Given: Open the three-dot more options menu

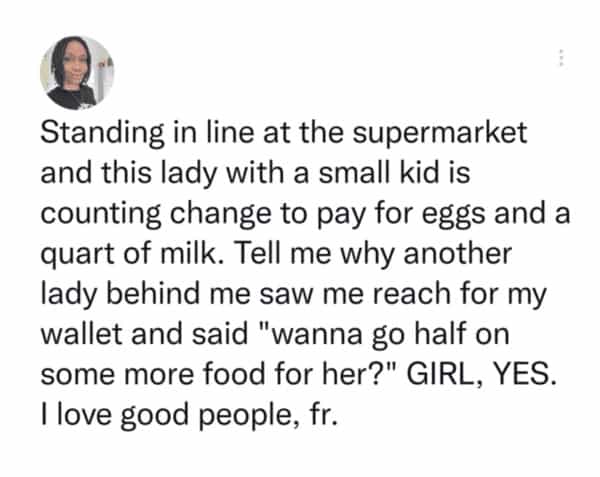Looking at the screenshot, I should pyautogui.click(x=562, y=57).
